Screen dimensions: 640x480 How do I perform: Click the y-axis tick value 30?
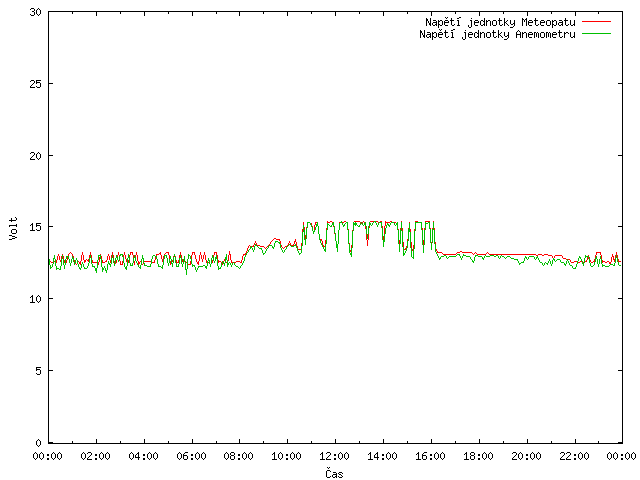36,12
